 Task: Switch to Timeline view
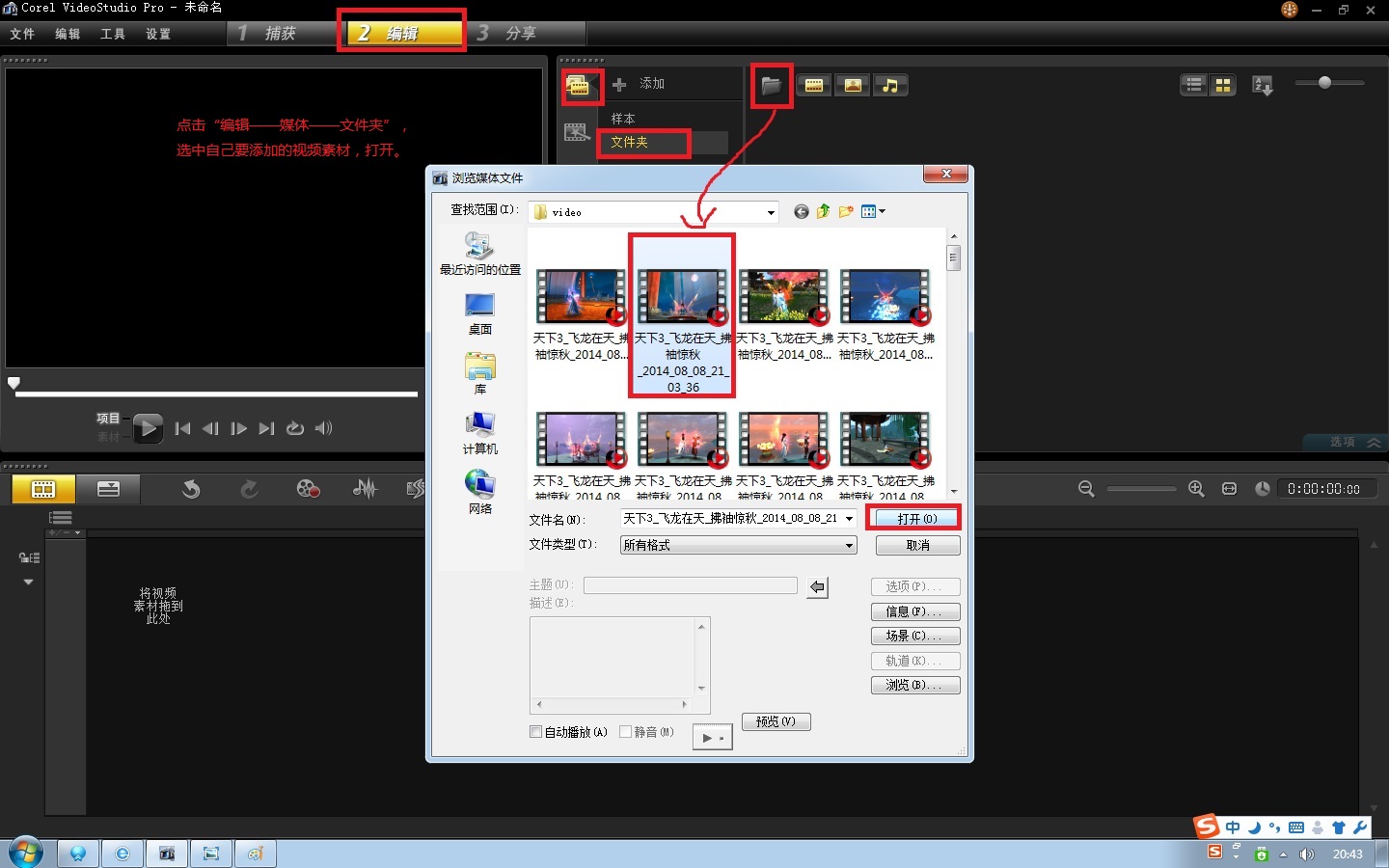coord(109,489)
